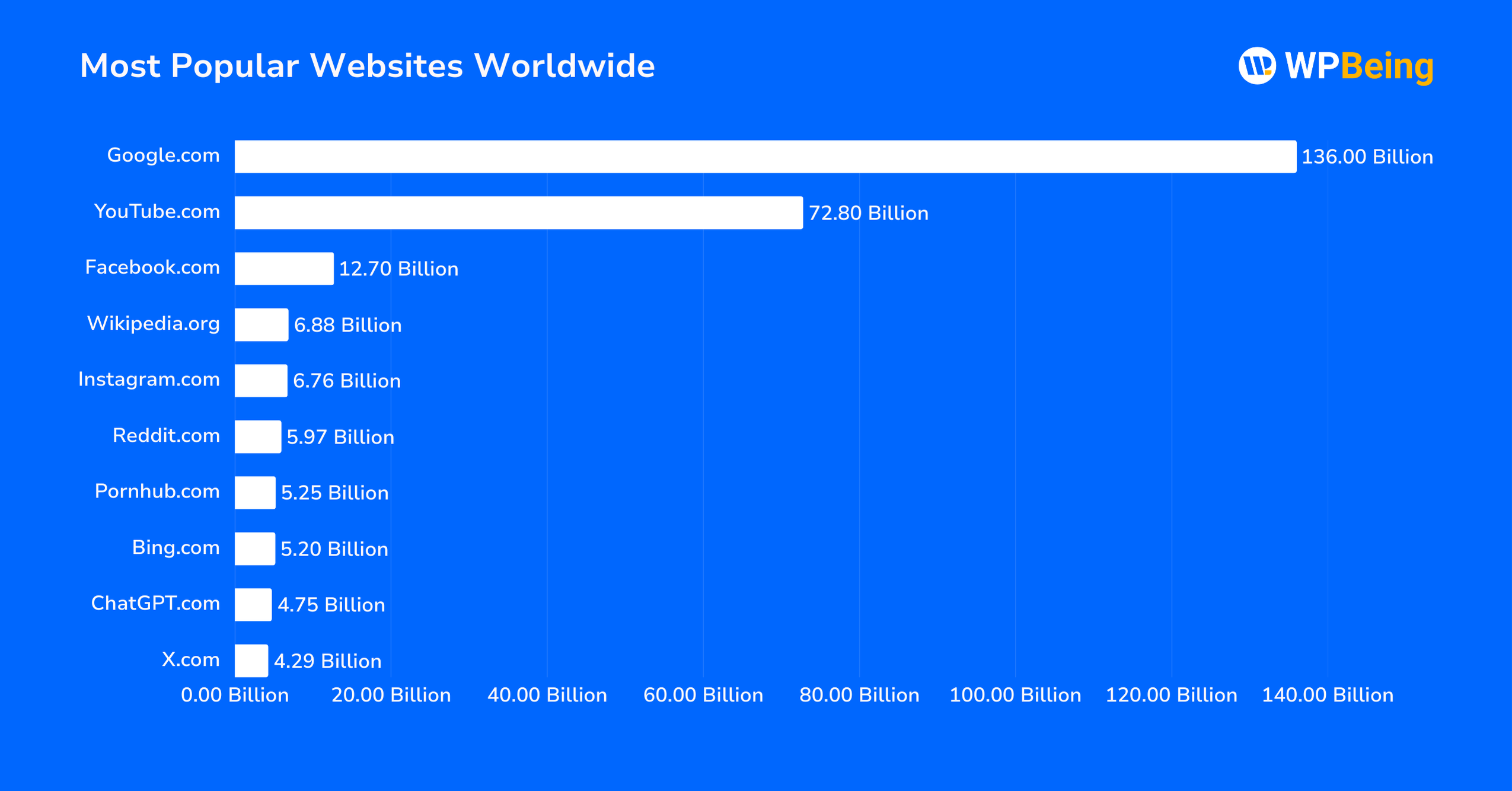Click the ChatGPT.com bar
The width and height of the screenshot is (1512, 791).
click(x=253, y=605)
